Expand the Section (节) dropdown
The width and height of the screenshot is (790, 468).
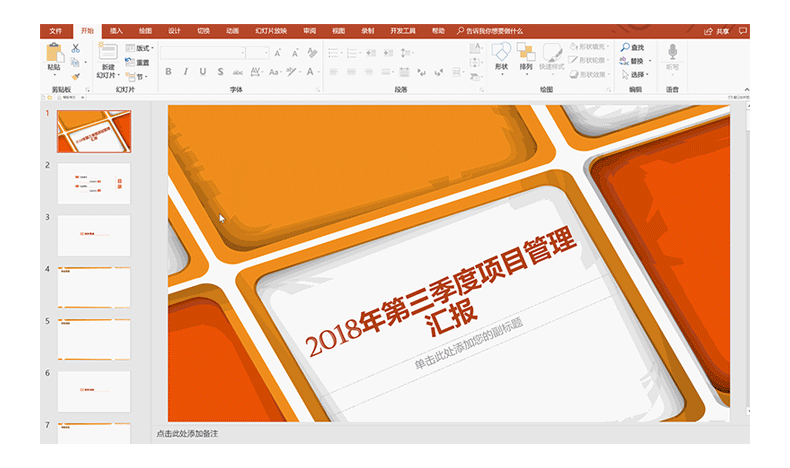(x=137, y=77)
